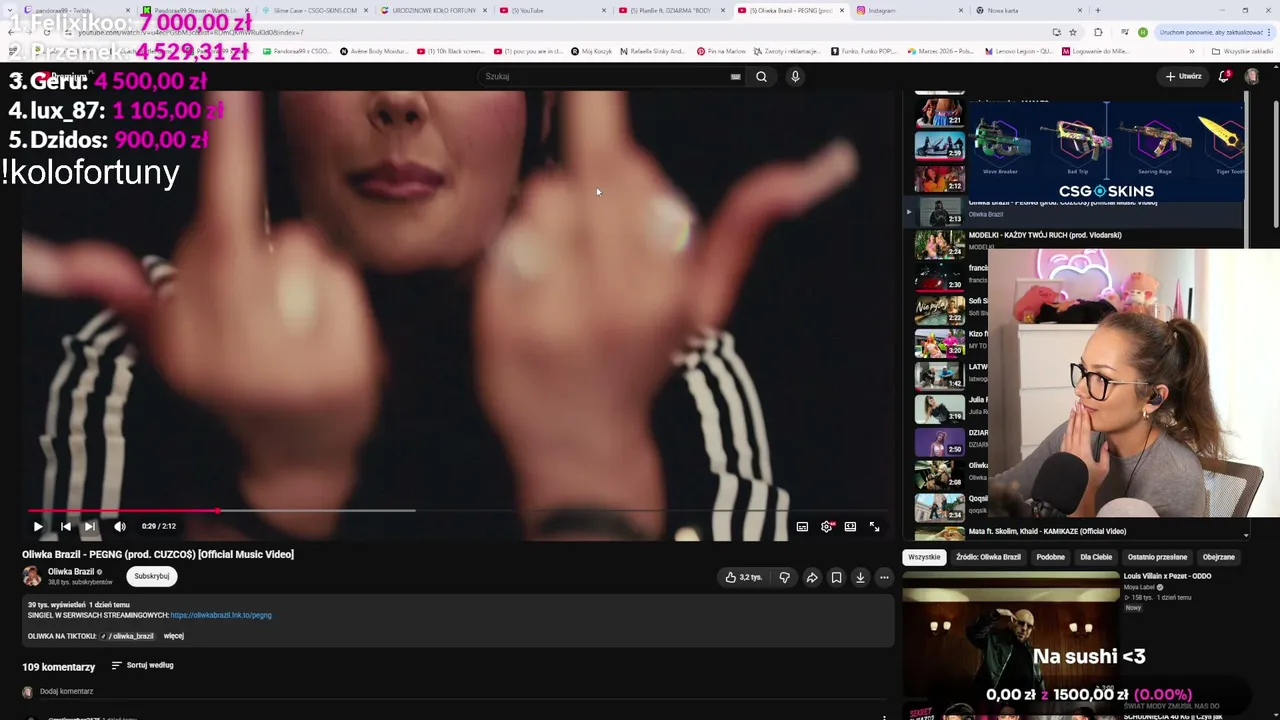The height and width of the screenshot is (720, 1280).
Task: Toggle subtitles on the video player
Action: tap(802, 526)
